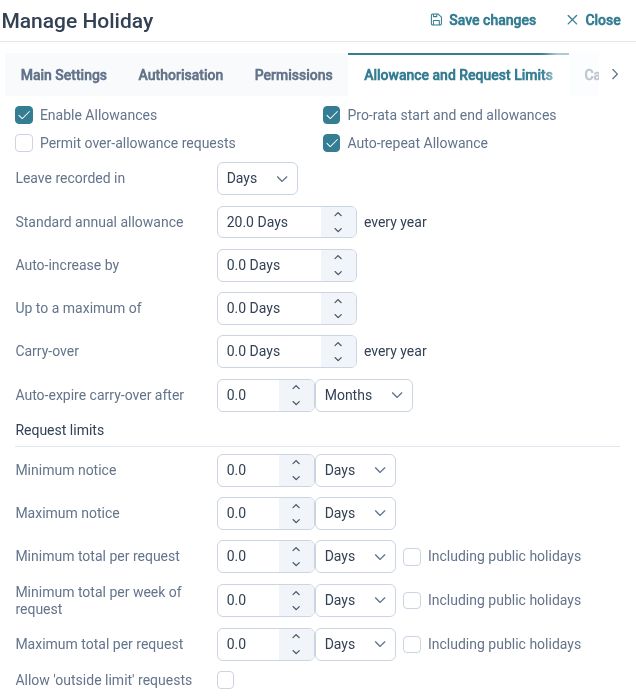Select Allowance and Request Limits tab
The image size is (636, 699).
[x=458, y=75]
